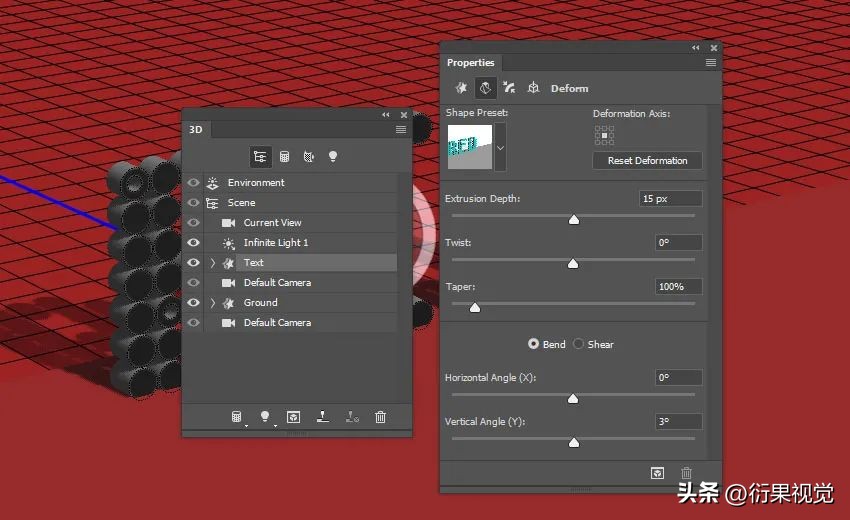Toggle visibility of last Default Camera
The width and height of the screenshot is (850, 520).
click(194, 323)
